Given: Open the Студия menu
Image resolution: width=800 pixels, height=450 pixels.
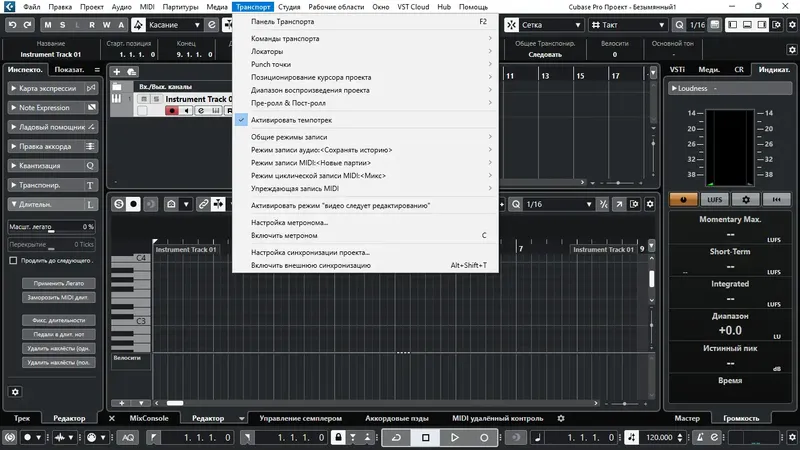Looking at the screenshot, I should click(289, 7).
